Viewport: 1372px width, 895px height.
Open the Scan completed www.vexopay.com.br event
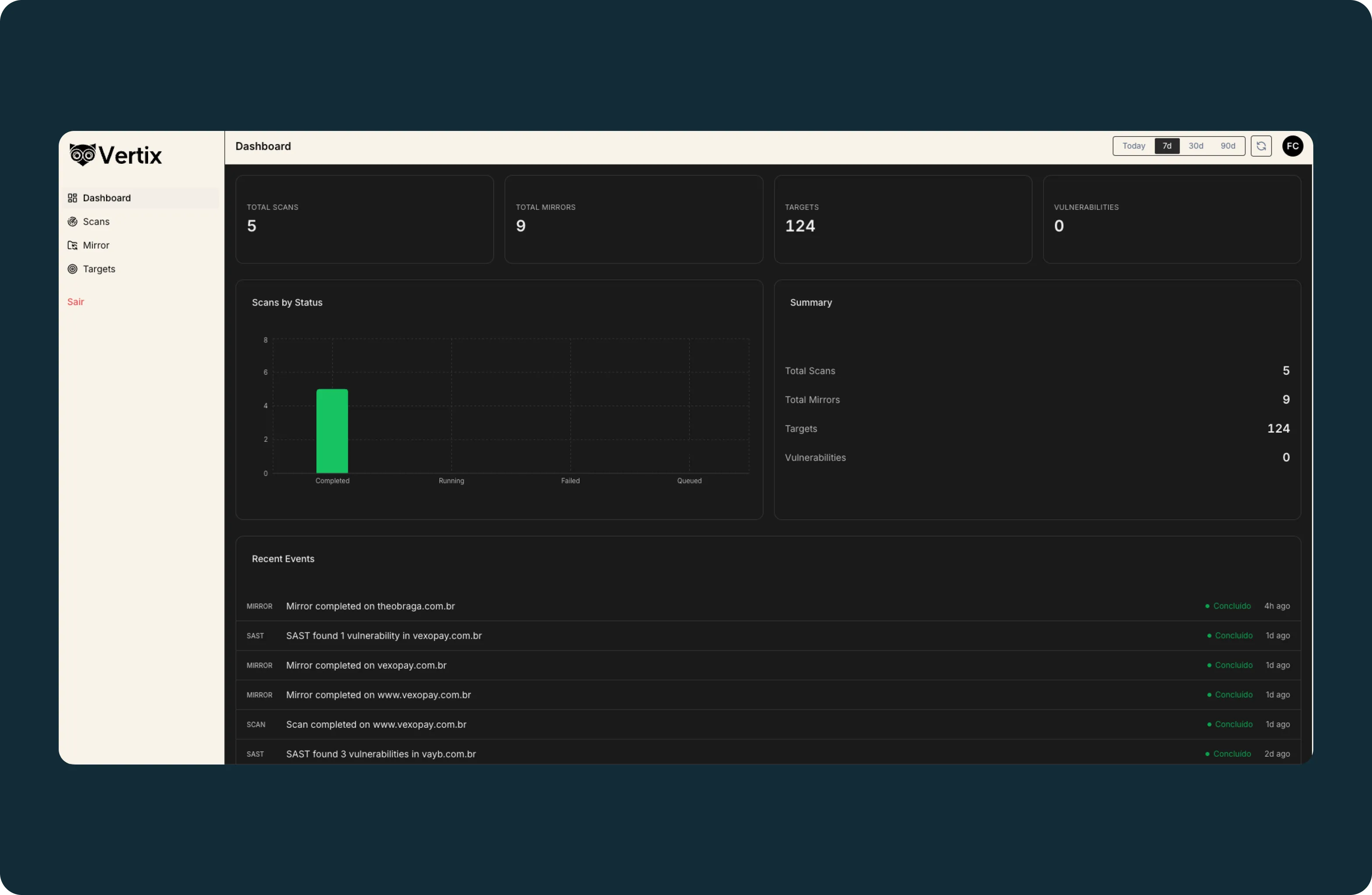376,724
